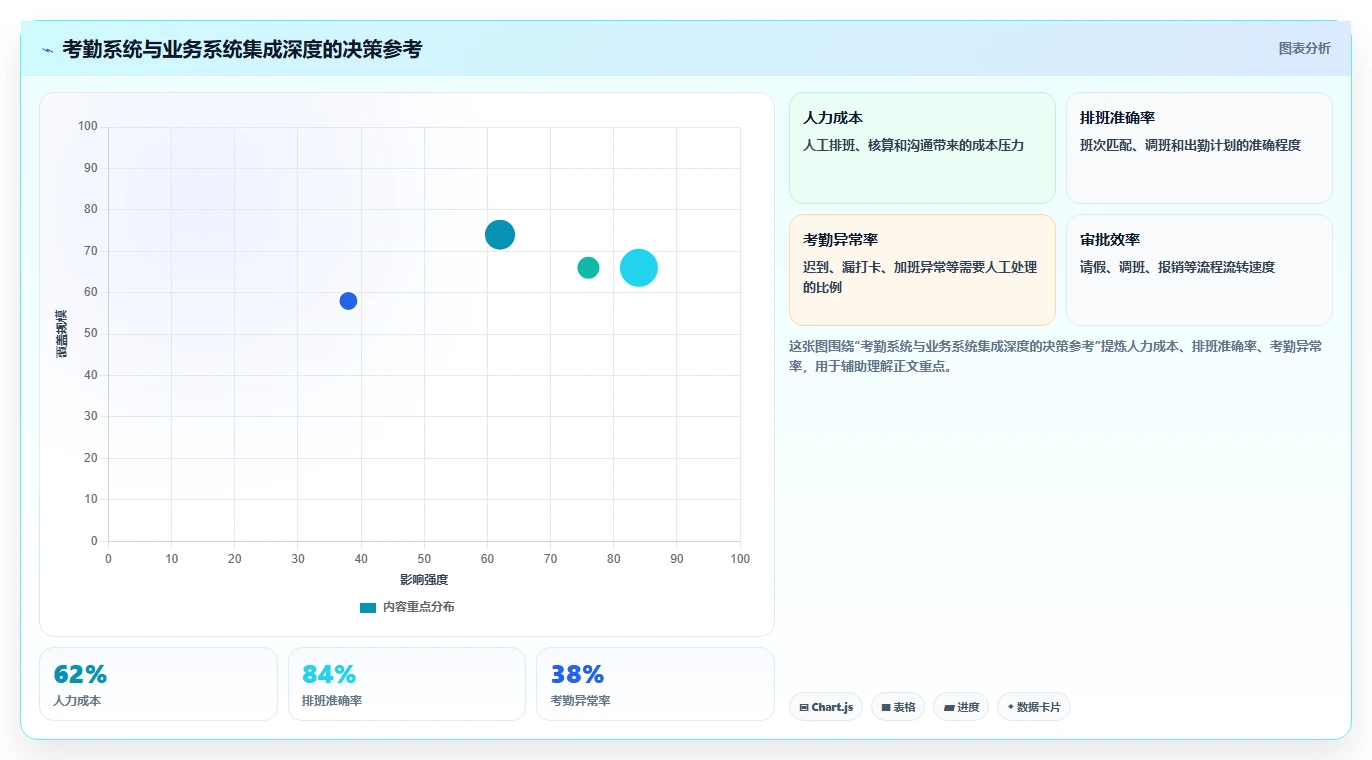Click the 进度 tag chip

point(961,707)
